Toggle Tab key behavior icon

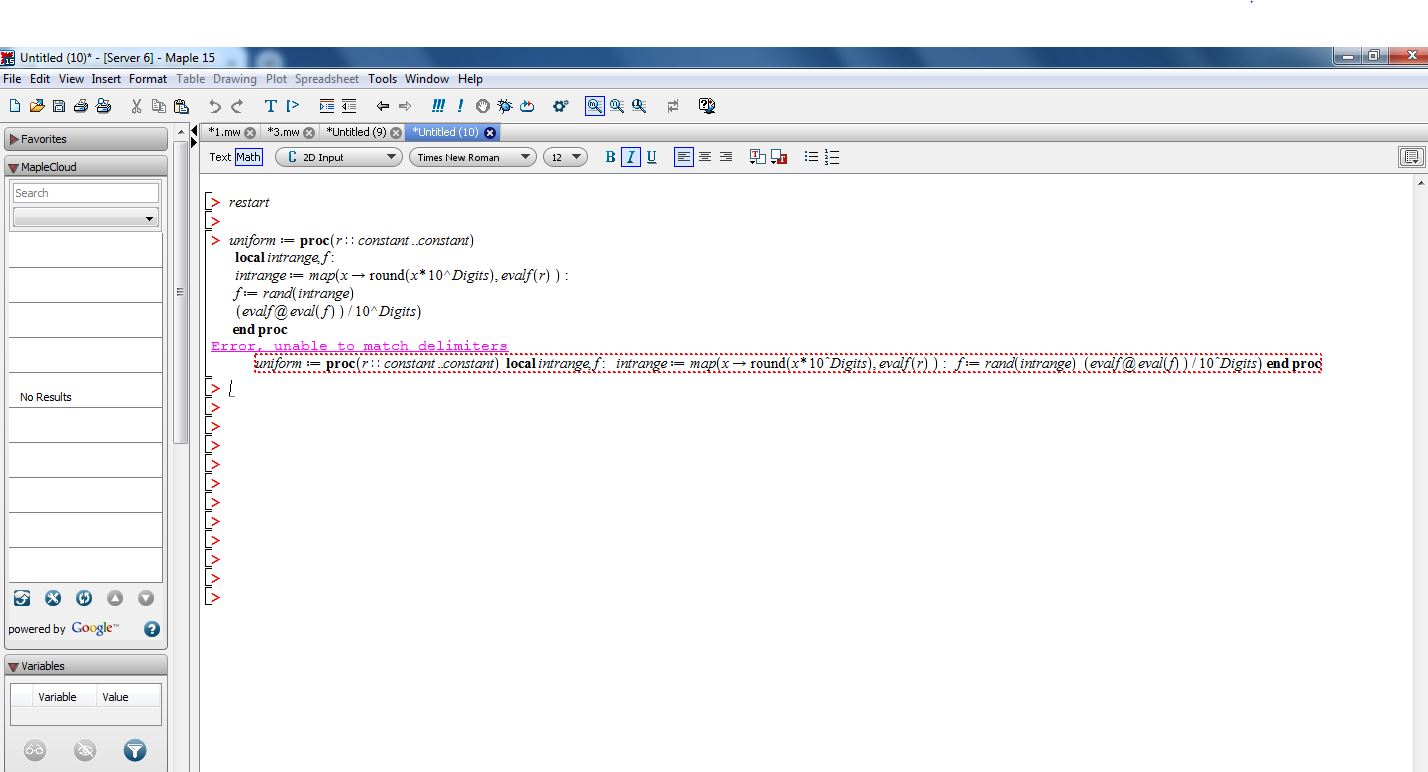pos(673,106)
